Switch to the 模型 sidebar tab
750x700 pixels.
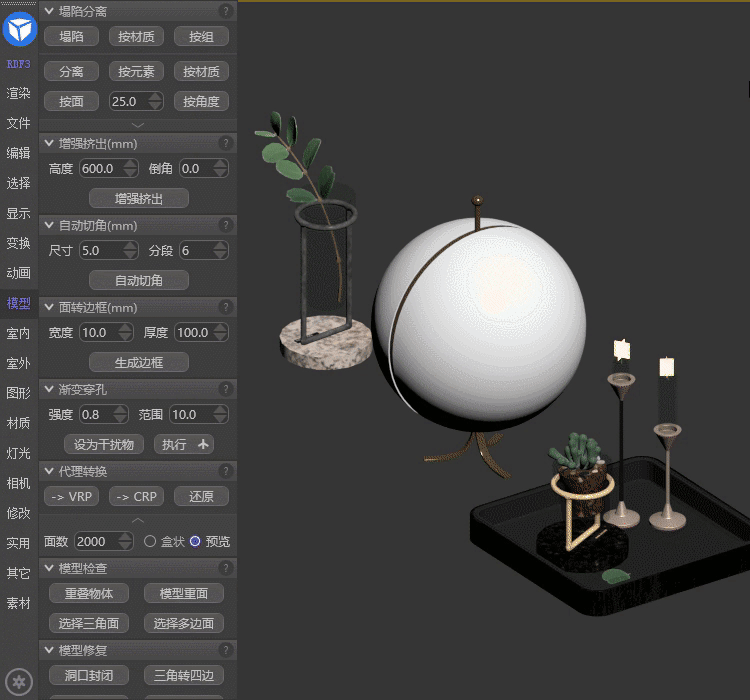[x=19, y=303]
